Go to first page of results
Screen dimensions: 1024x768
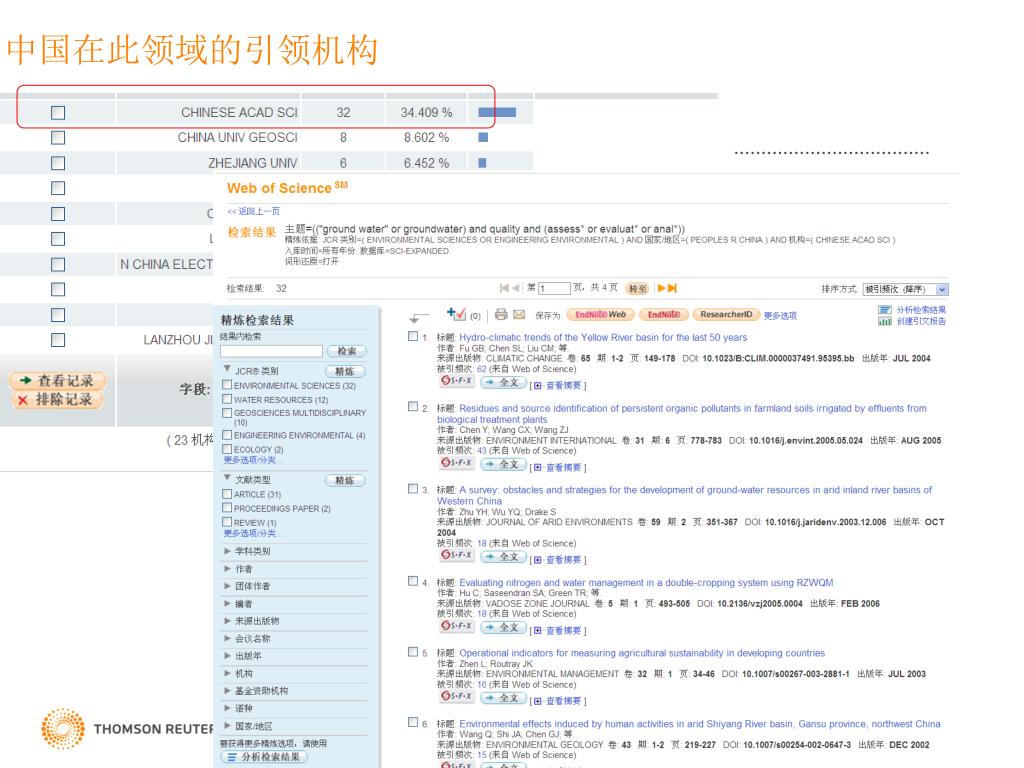504,288
